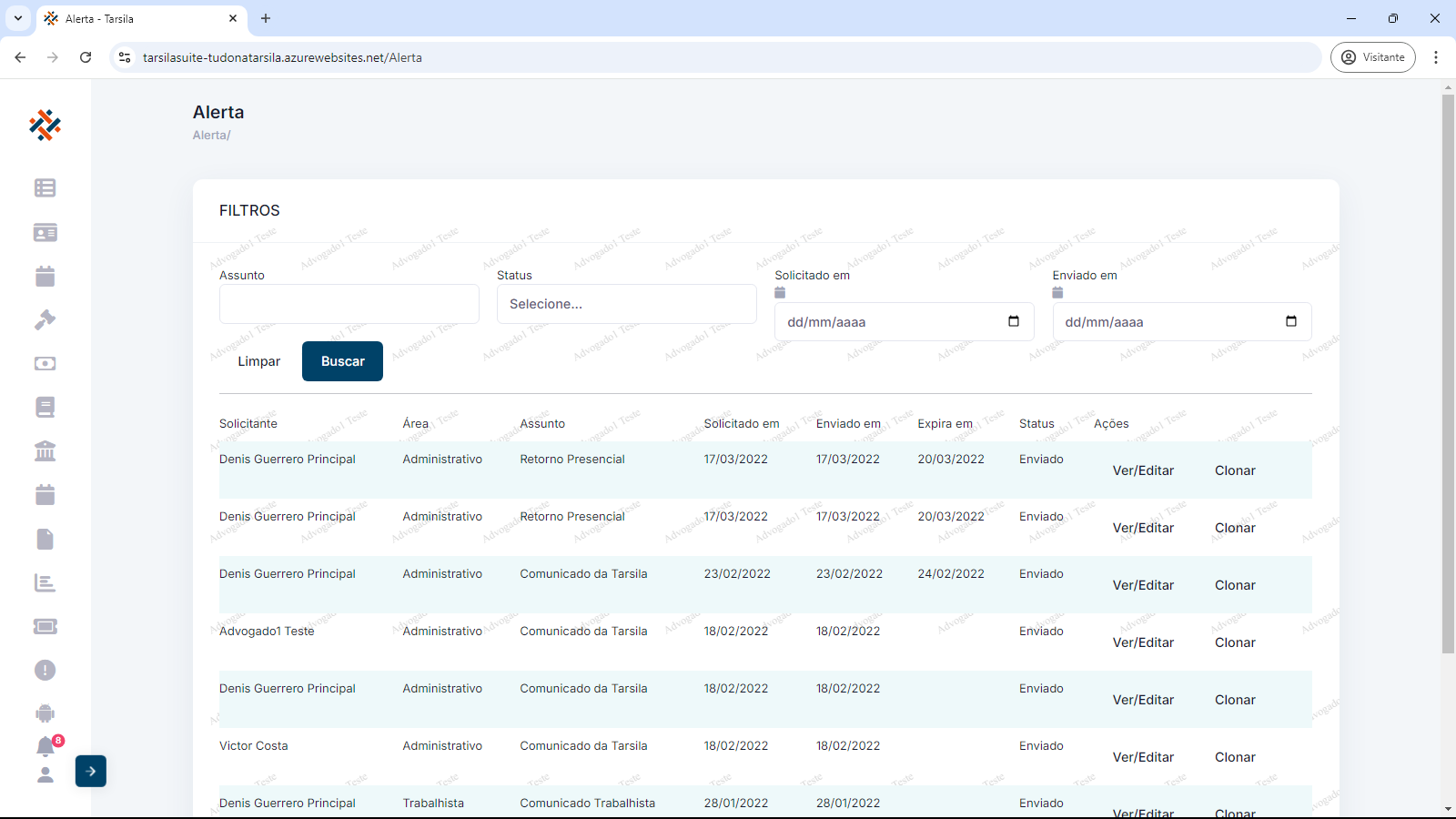This screenshot has height=819, width=1456.
Task: Open the money bill sidebar icon
Action: coord(45,364)
